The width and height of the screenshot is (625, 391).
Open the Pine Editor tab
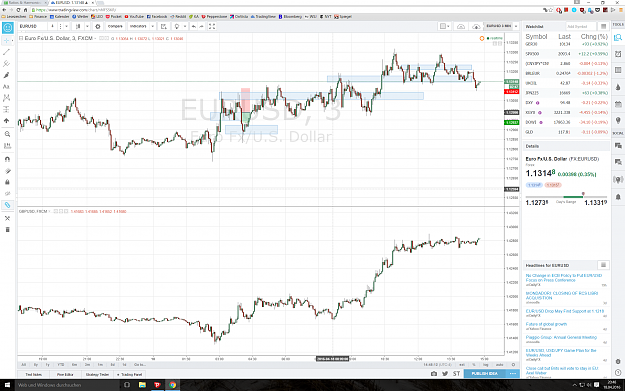[65, 375]
